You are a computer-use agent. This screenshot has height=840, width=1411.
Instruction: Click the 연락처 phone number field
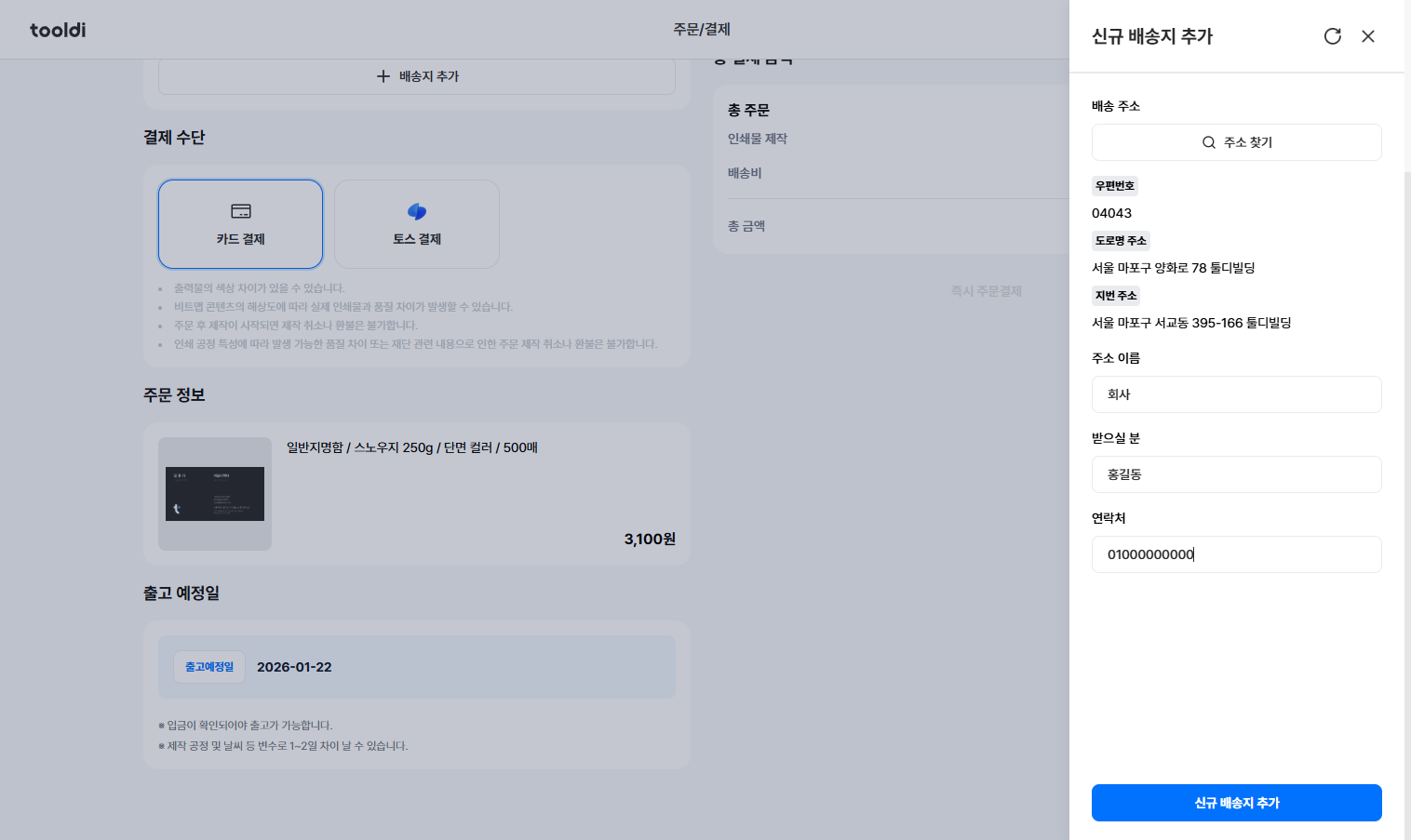pyautogui.click(x=1236, y=554)
